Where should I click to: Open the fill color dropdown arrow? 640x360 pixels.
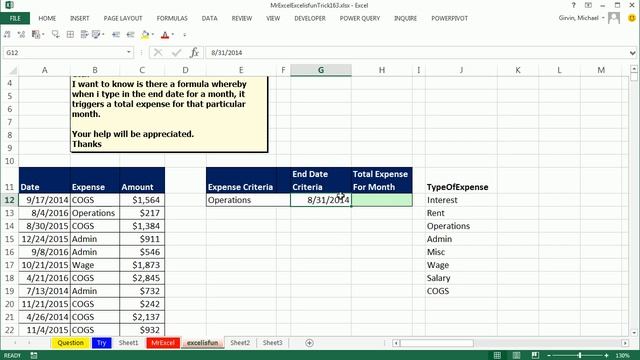tap(153, 35)
